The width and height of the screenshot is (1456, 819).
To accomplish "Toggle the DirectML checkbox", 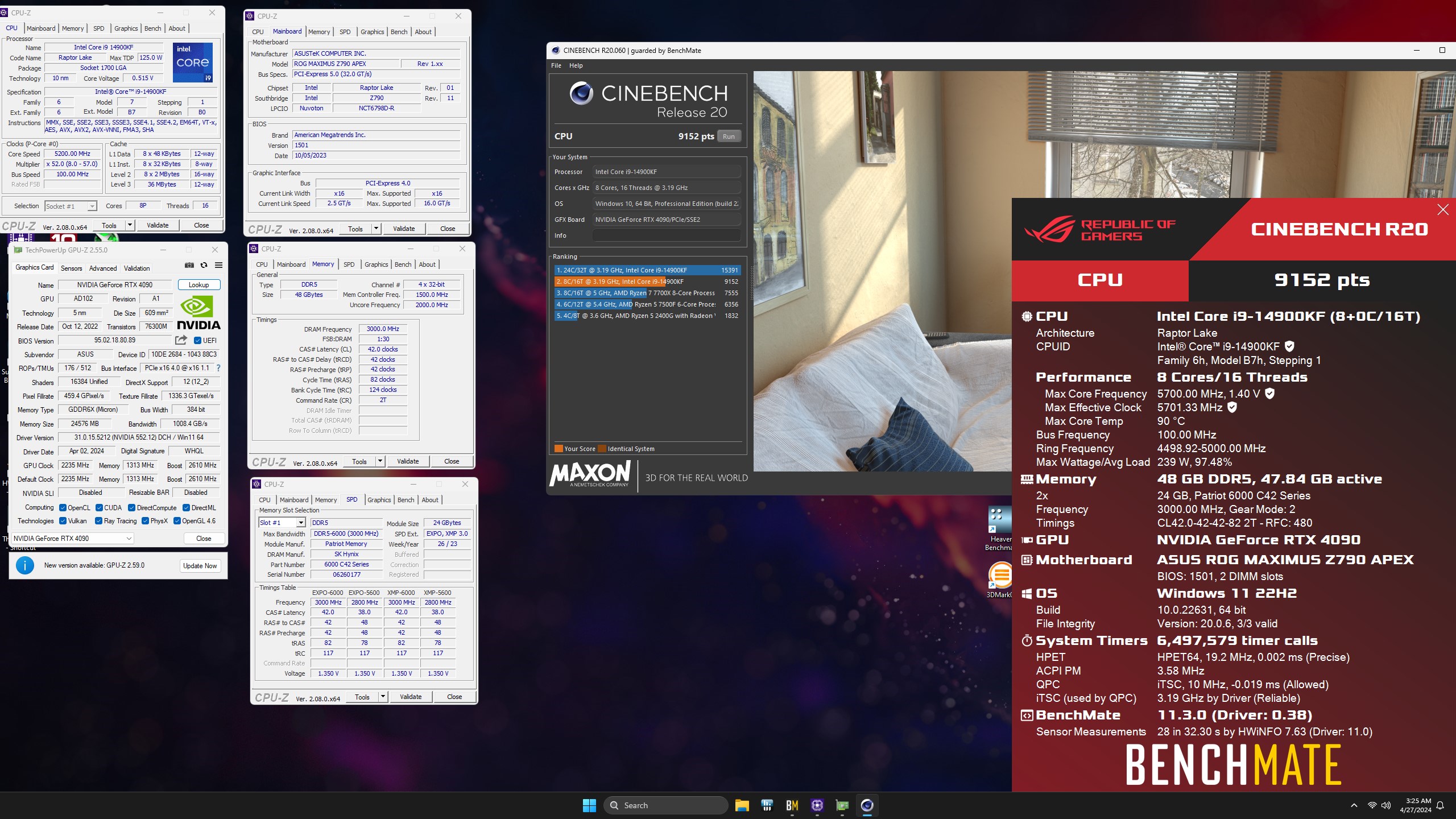I will tap(186, 508).
